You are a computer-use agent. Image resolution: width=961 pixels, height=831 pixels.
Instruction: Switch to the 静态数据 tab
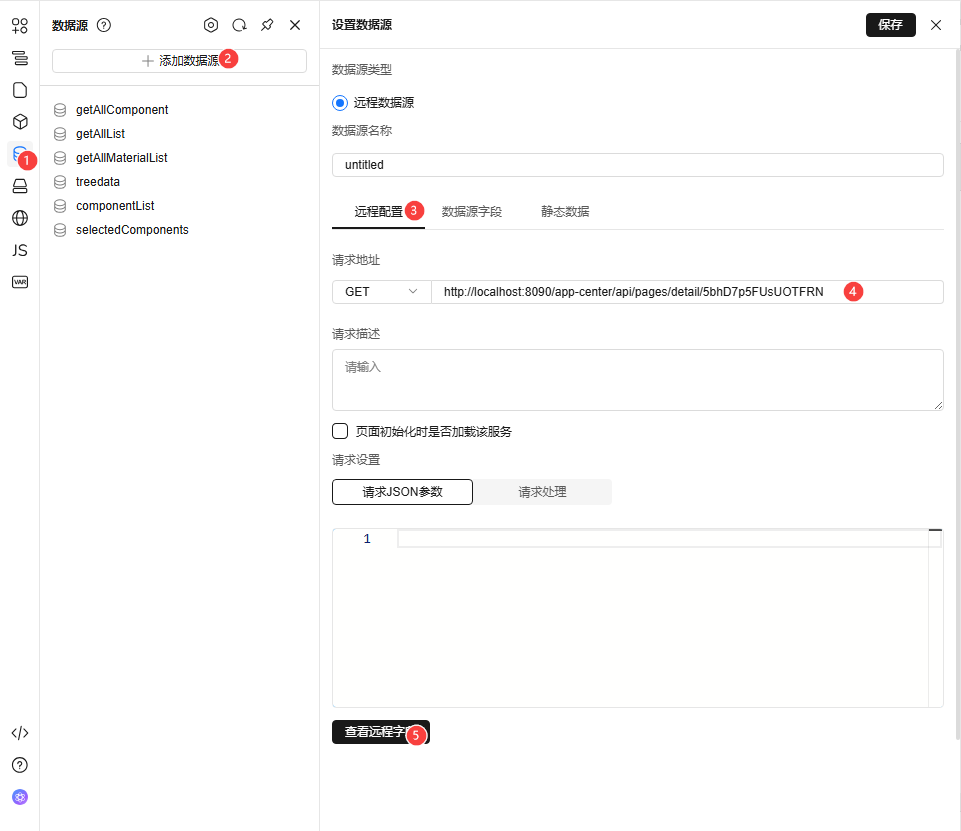pos(565,211)
